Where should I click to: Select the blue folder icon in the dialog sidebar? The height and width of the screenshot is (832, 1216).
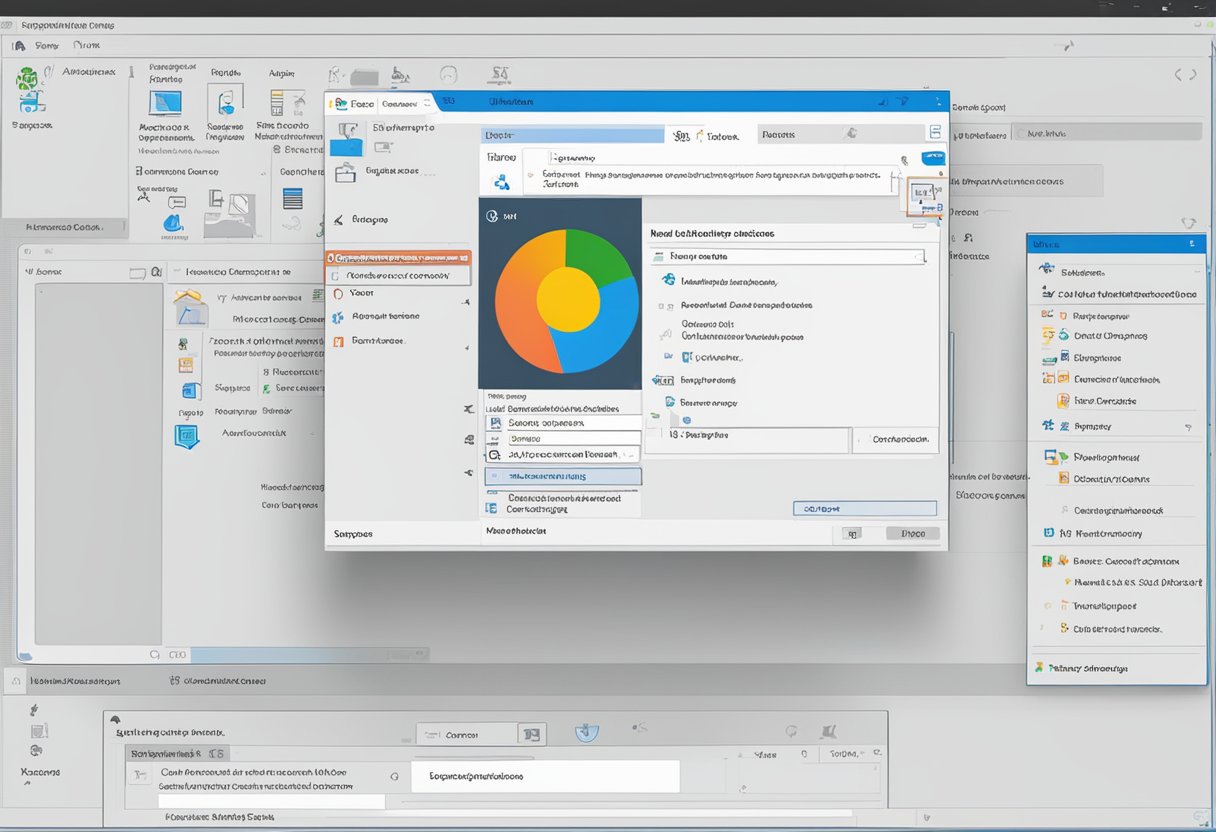coord(348,145)
